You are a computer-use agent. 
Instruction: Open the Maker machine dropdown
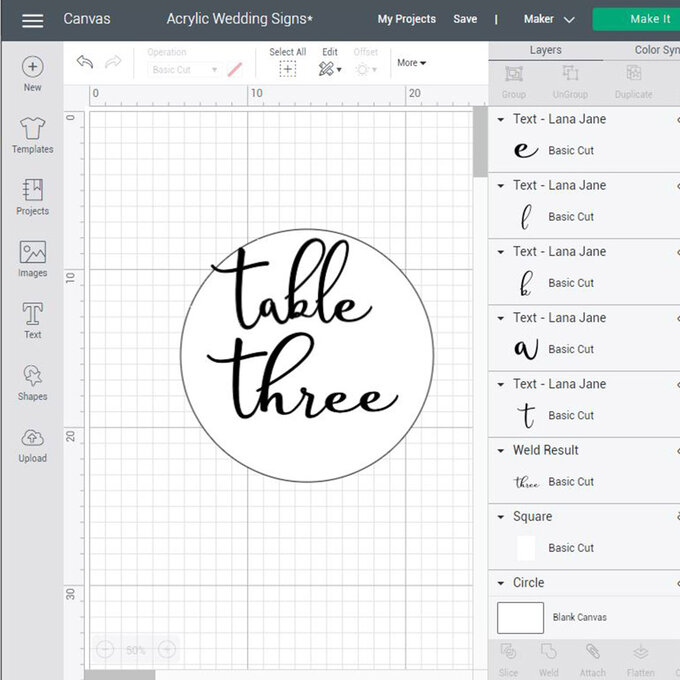coord(549,19)
